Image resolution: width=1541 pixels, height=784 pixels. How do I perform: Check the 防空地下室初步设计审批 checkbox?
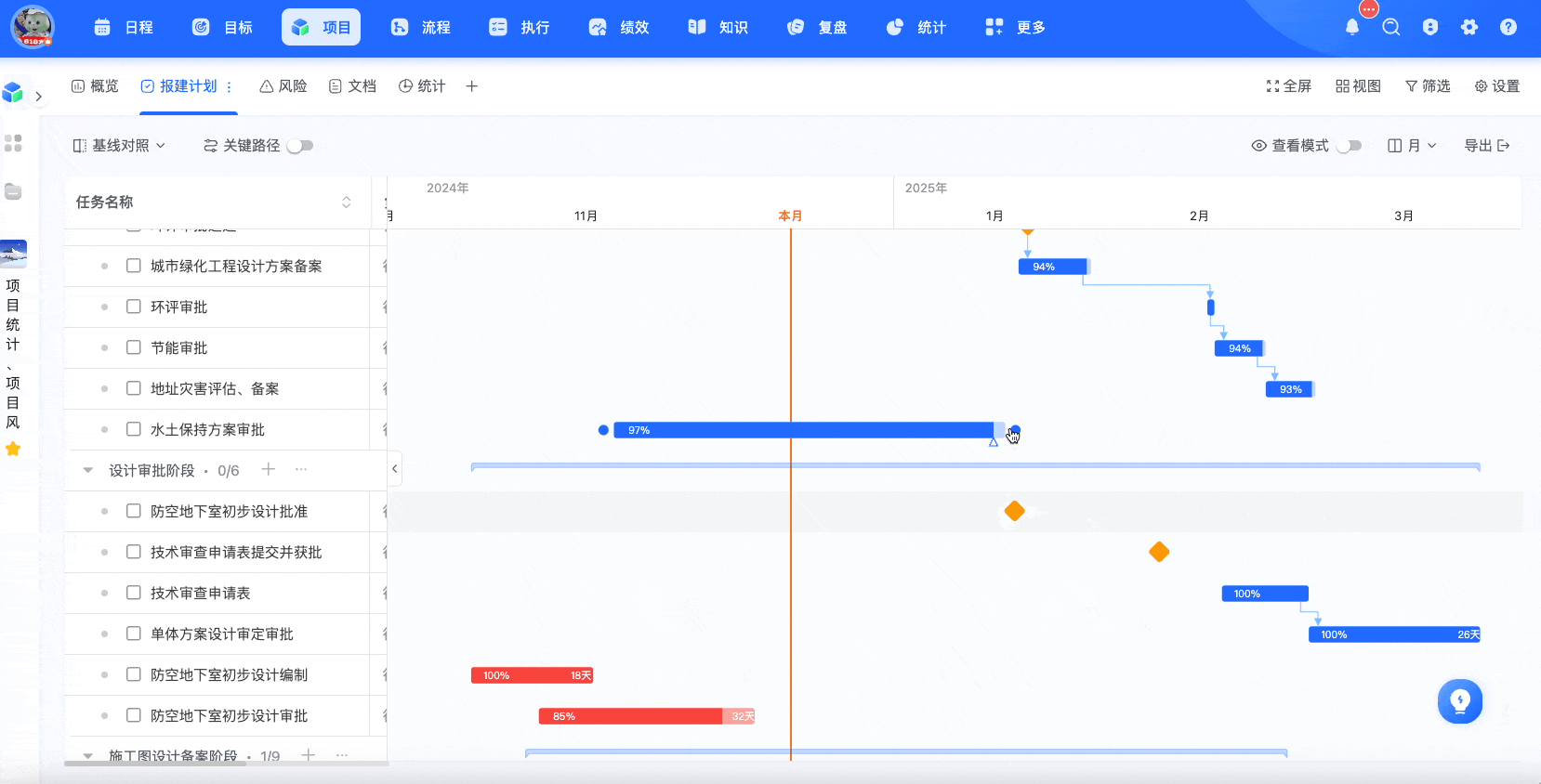134,715
